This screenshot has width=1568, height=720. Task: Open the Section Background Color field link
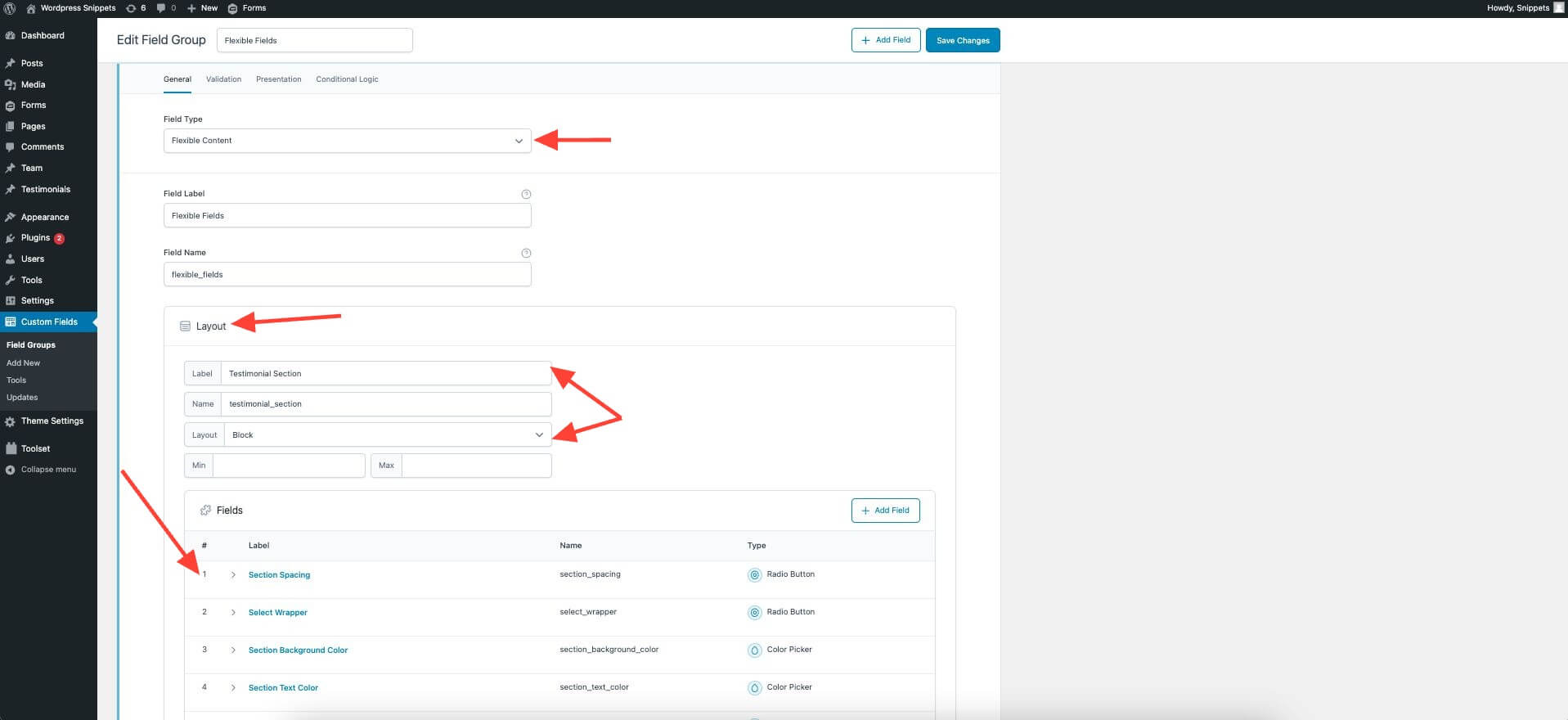pos(298,650)
